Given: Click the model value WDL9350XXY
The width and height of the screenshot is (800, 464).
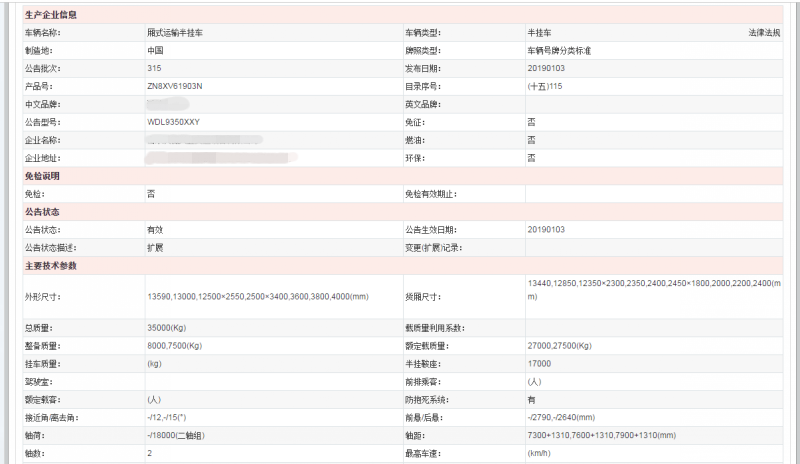Looking at the screenshot, I should pos(173,122).
